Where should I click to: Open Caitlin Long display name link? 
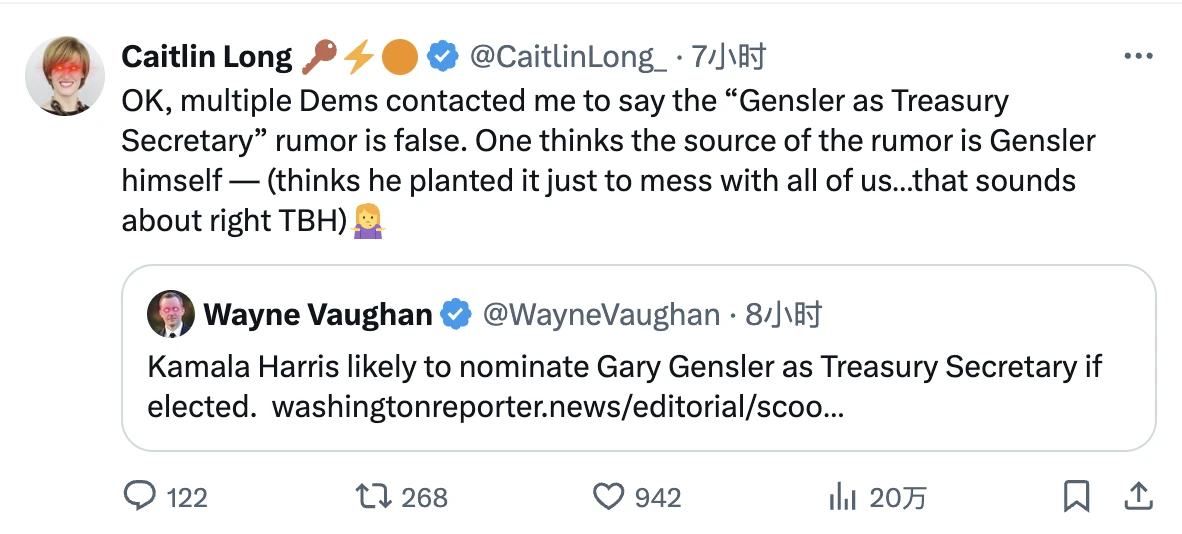click(x=207, y=58)
